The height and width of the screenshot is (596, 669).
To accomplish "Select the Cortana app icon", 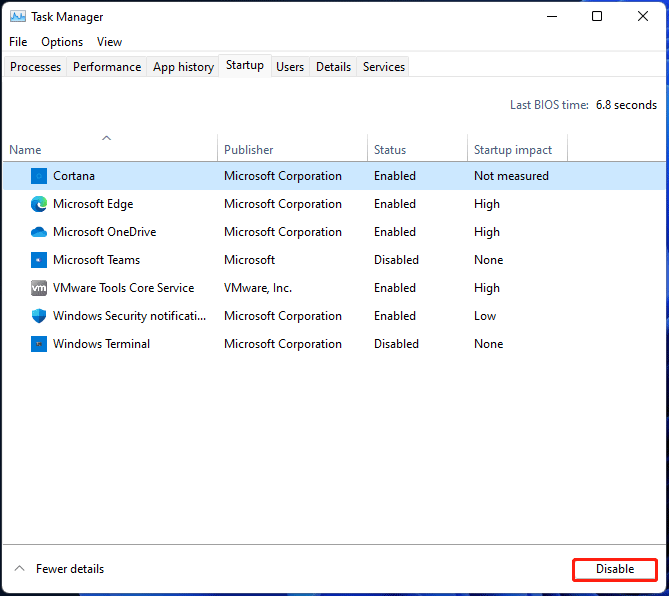I will [39, 176].
